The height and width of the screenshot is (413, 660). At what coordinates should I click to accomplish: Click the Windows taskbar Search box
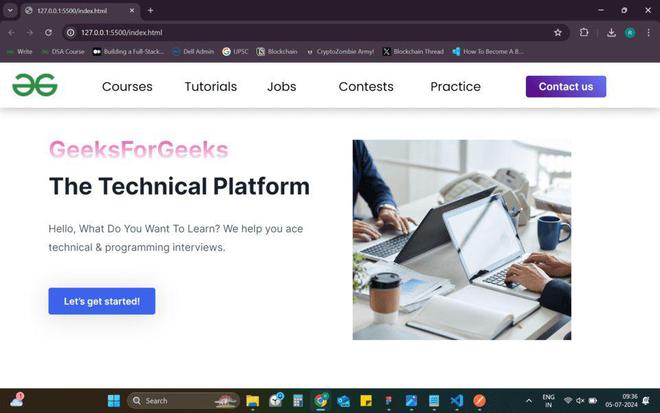pos(183,400)
